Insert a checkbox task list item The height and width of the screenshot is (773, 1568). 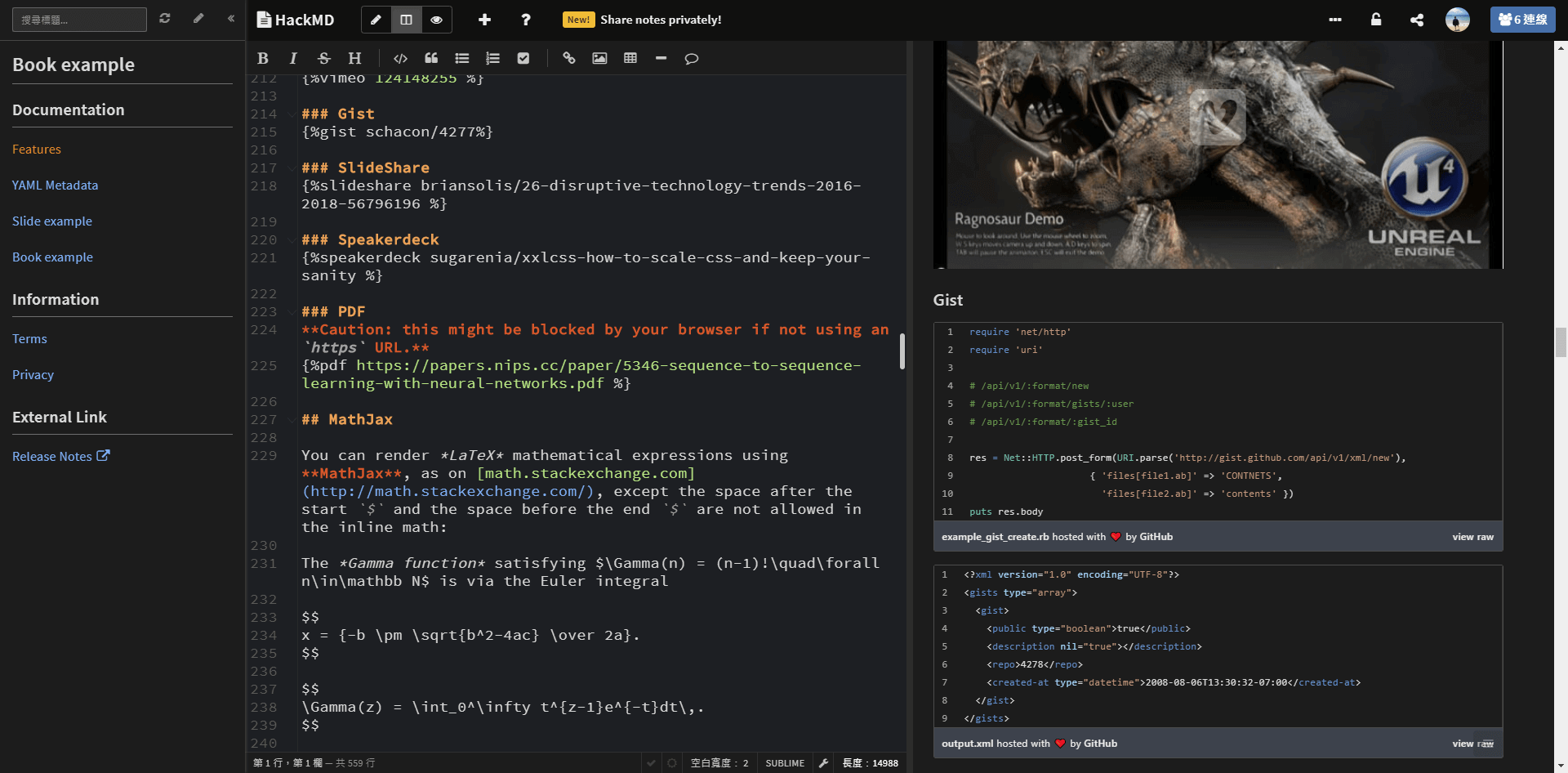click(x=523, y=58)
